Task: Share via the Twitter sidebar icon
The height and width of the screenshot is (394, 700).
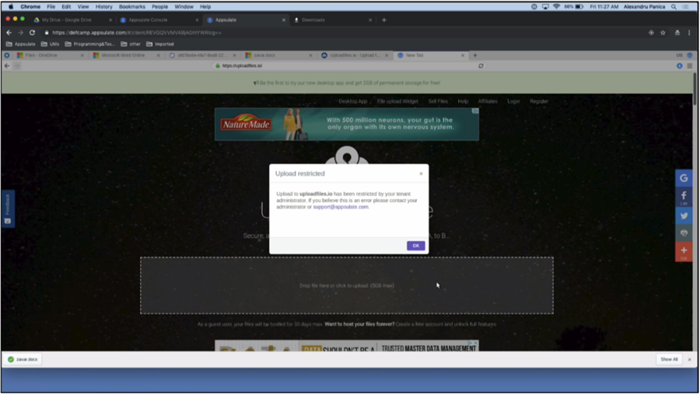Action: click(683, 216)
